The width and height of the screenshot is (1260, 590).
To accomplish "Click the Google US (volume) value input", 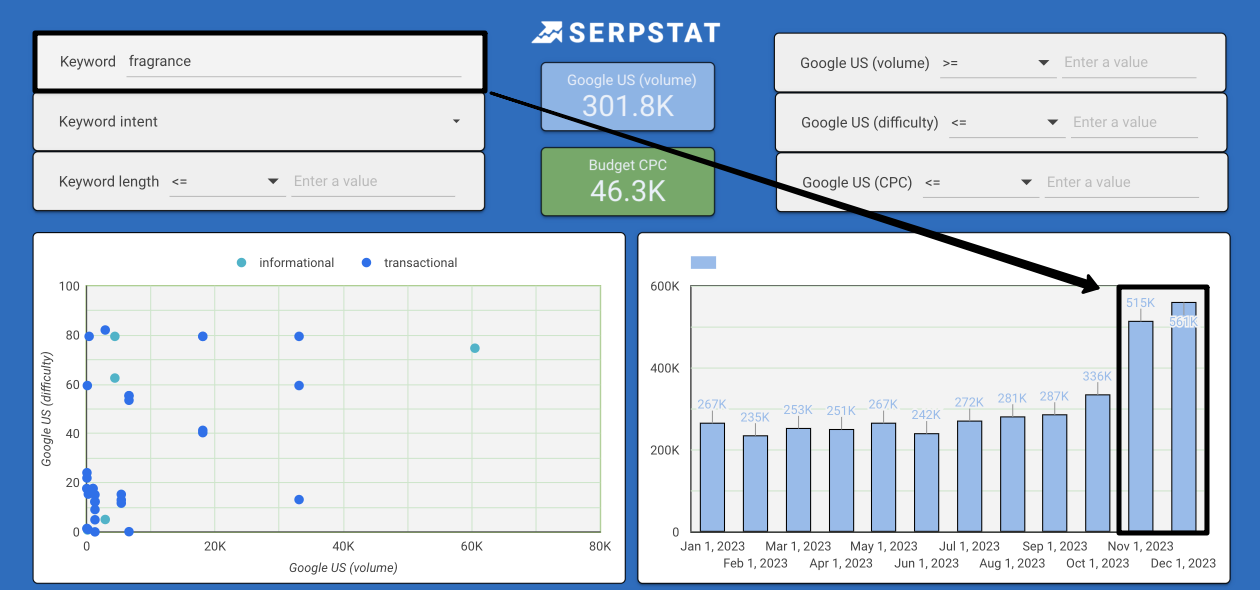I will pos(1129,62).
